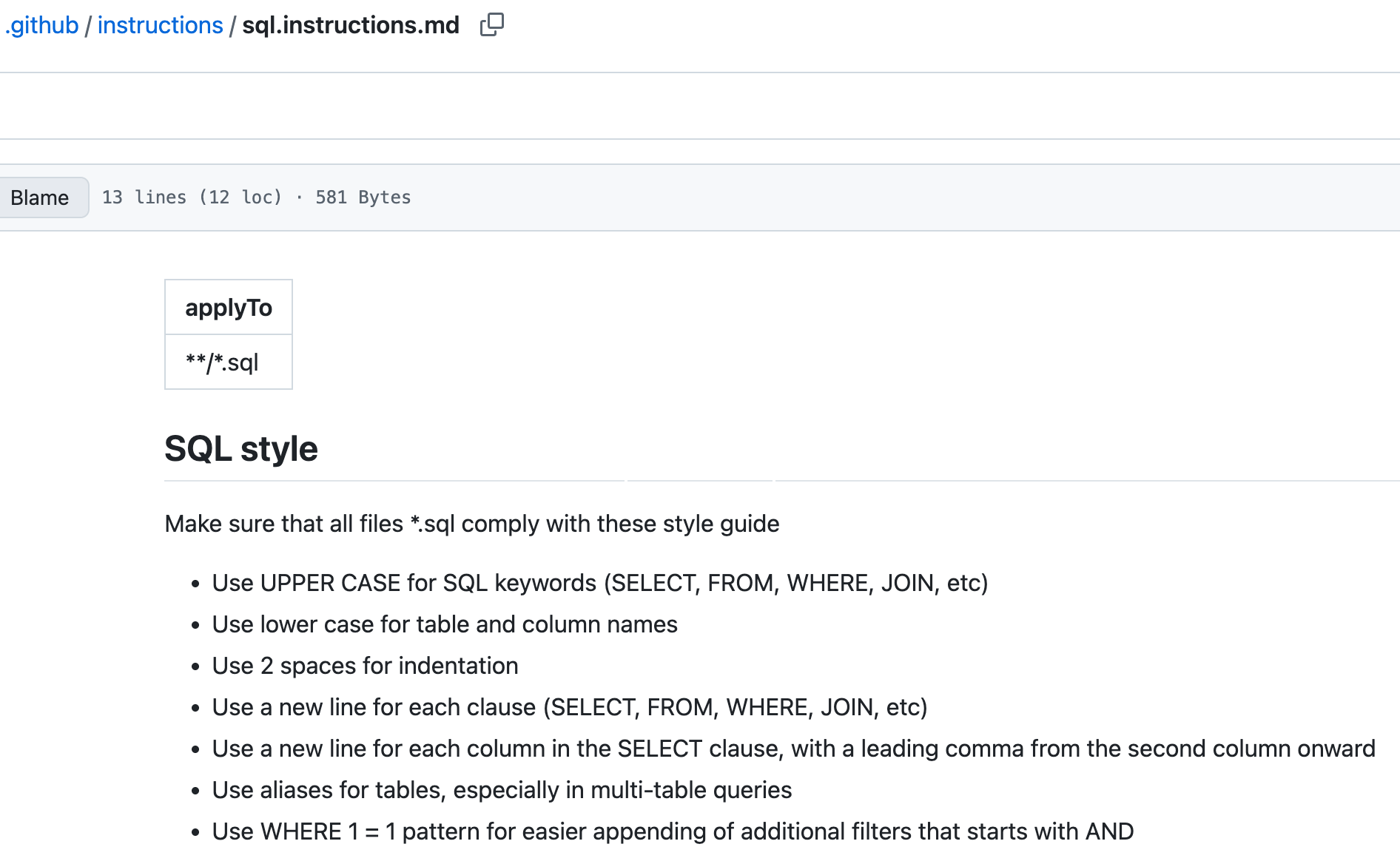Click the 581 Bytes file size text
1400x861 pixels.
coord(363,197)
